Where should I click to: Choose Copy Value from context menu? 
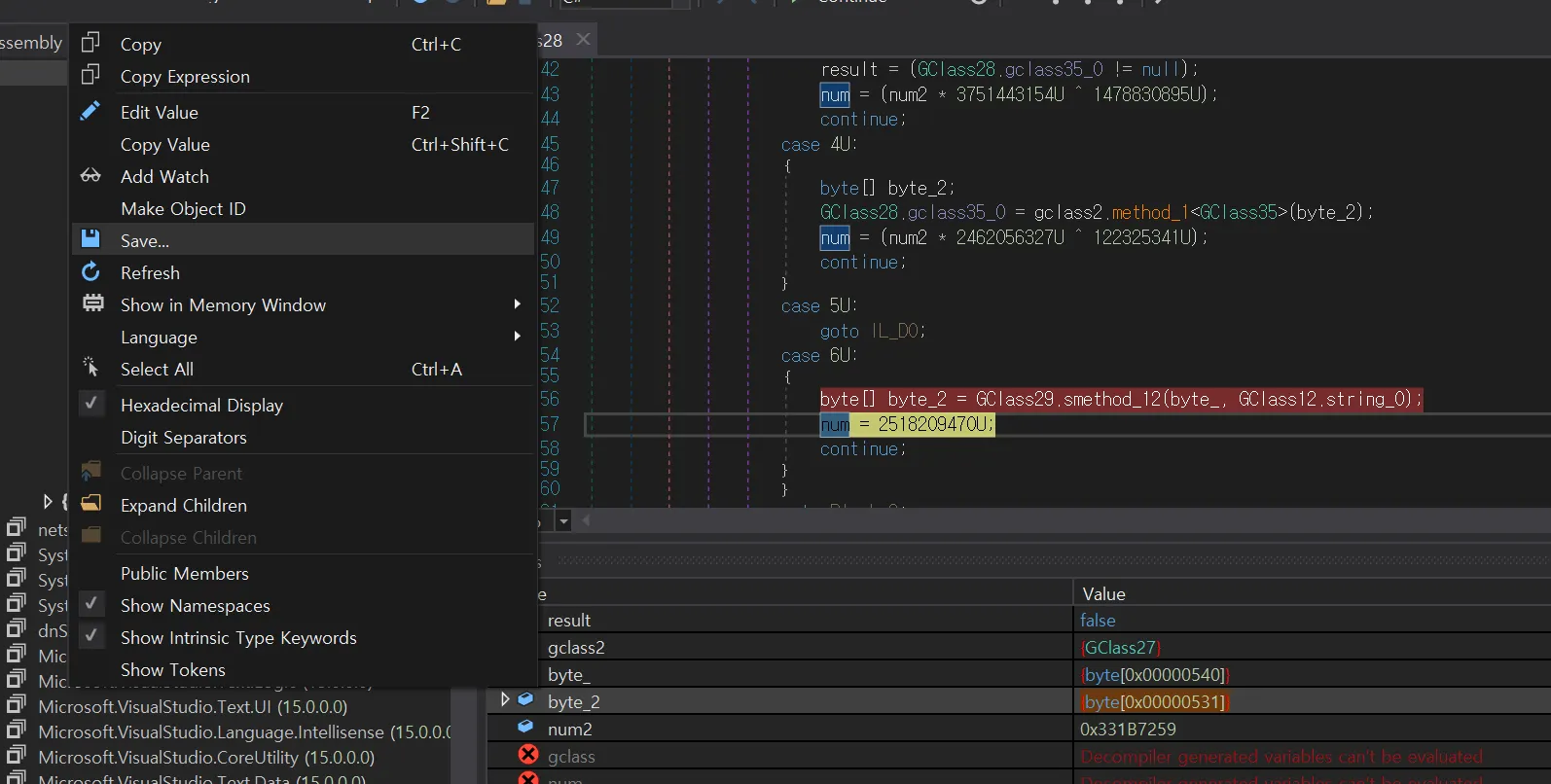(x=165, y=145)
